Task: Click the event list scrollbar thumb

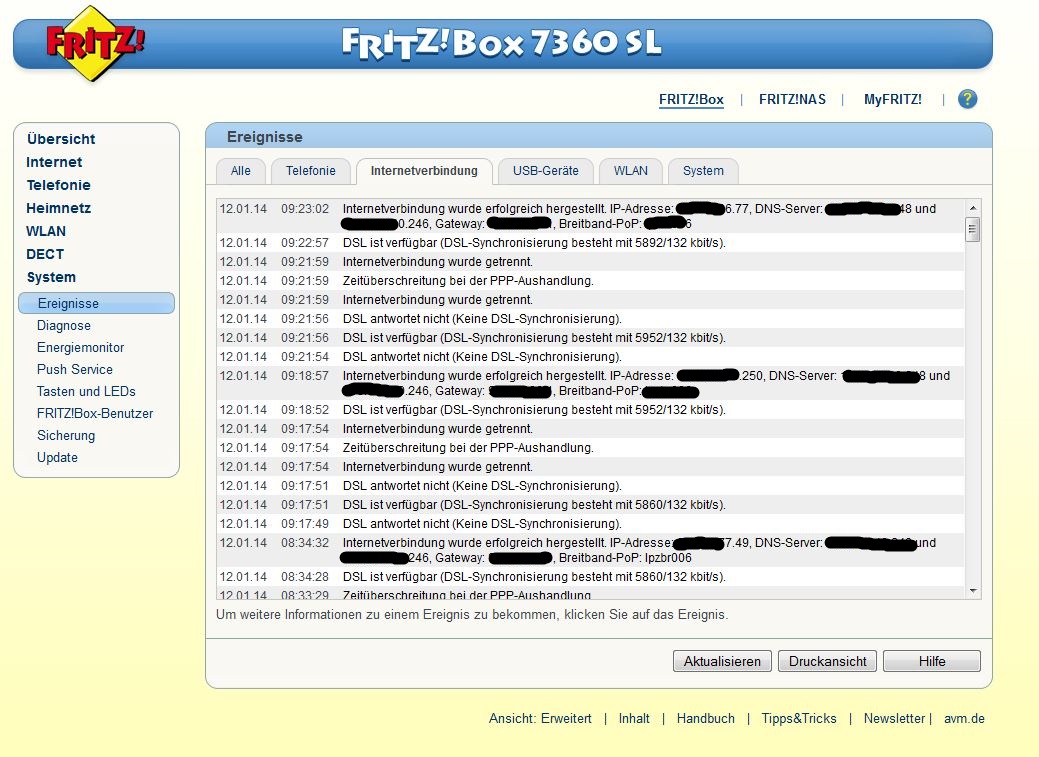Action: (x=973, y=230)
